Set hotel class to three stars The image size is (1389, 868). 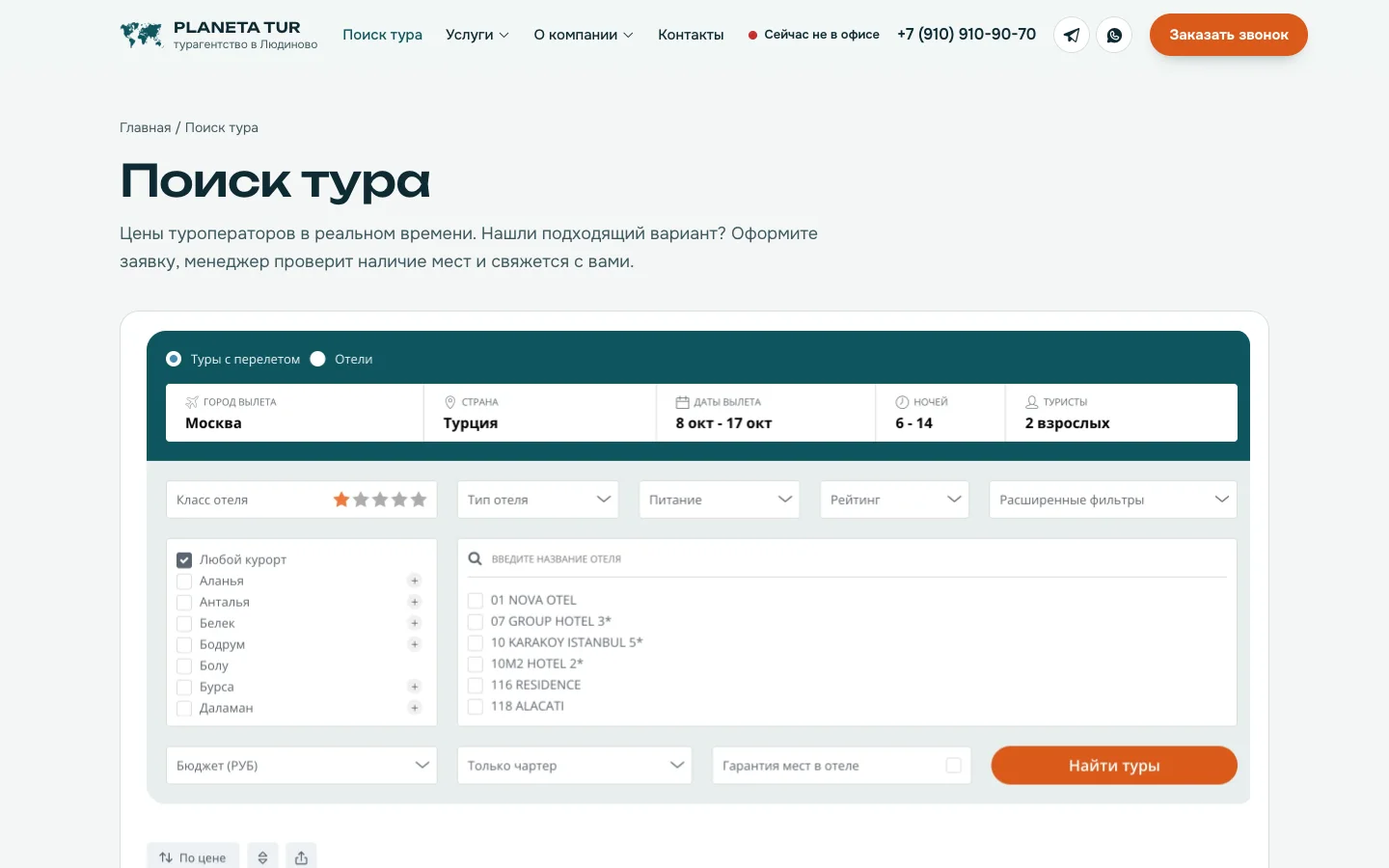(380, 500)
